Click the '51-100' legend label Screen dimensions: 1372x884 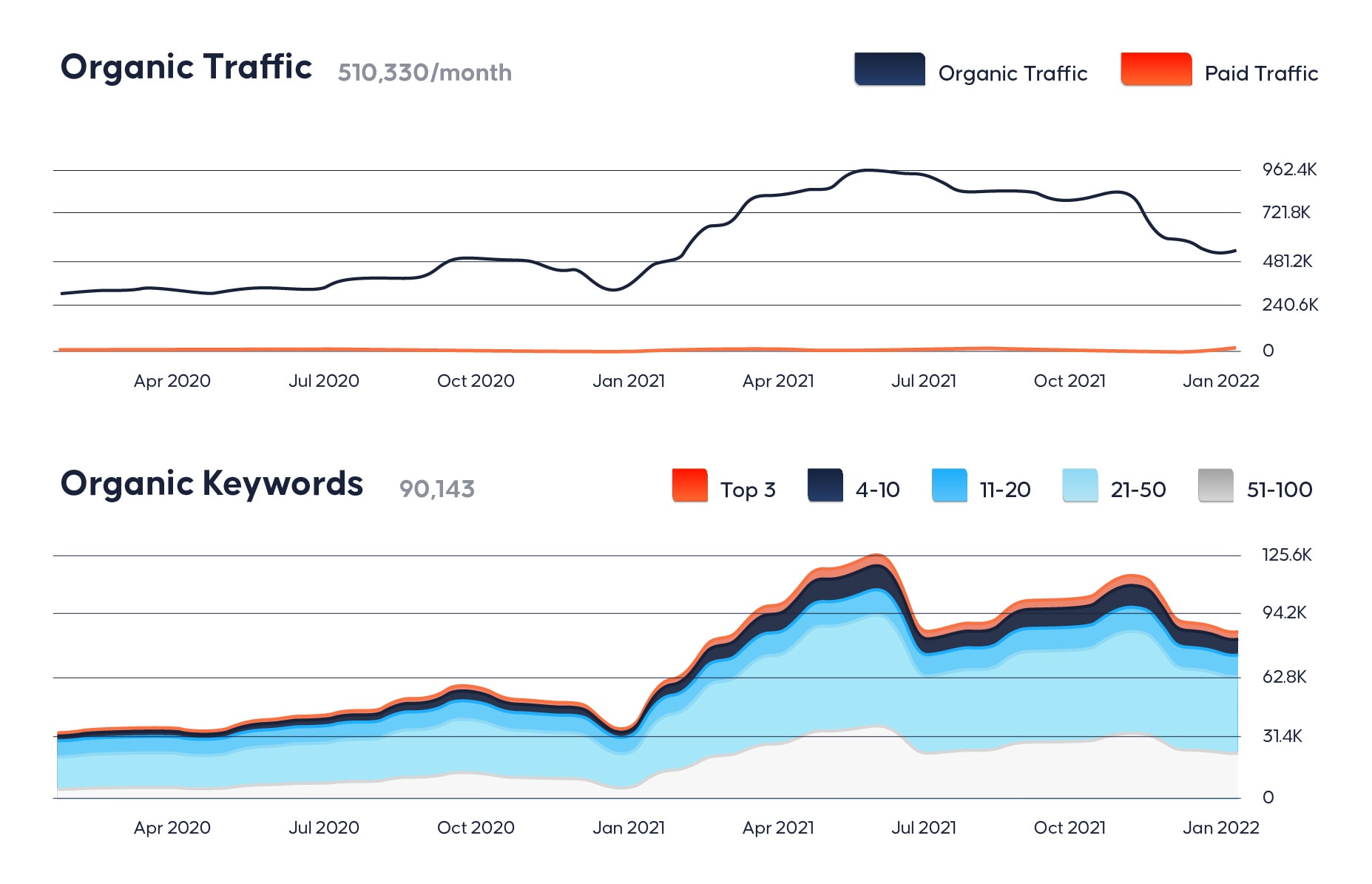point(1280,490)
